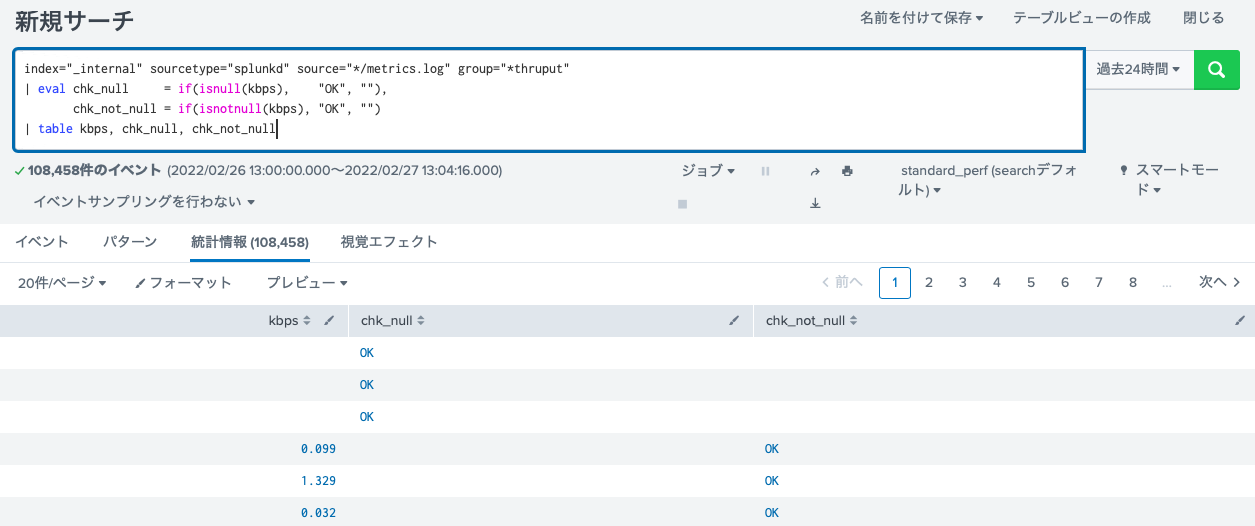Screen dimensions: 1255x526
Task: Click kbps value 0.099
Action: 318,449
